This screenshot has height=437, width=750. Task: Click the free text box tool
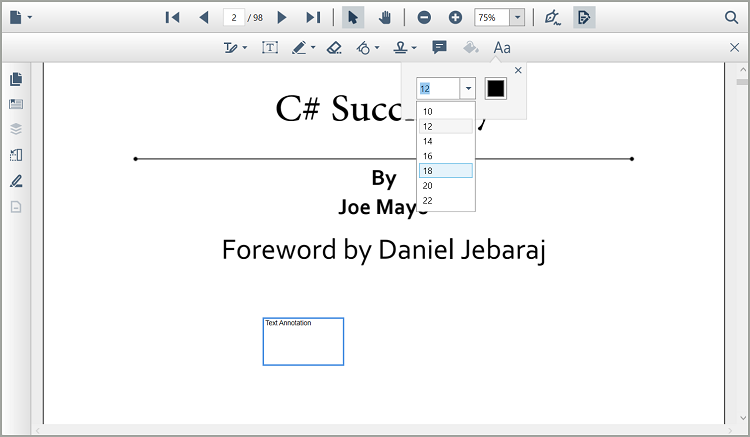pyautogui.click(x=270, y=47)
